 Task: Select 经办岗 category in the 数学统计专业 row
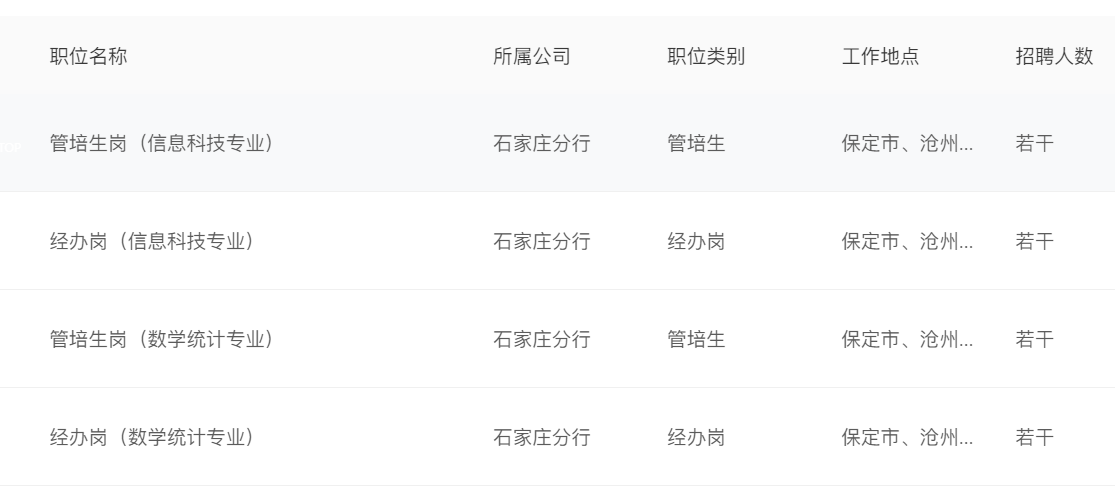point(696,438)
